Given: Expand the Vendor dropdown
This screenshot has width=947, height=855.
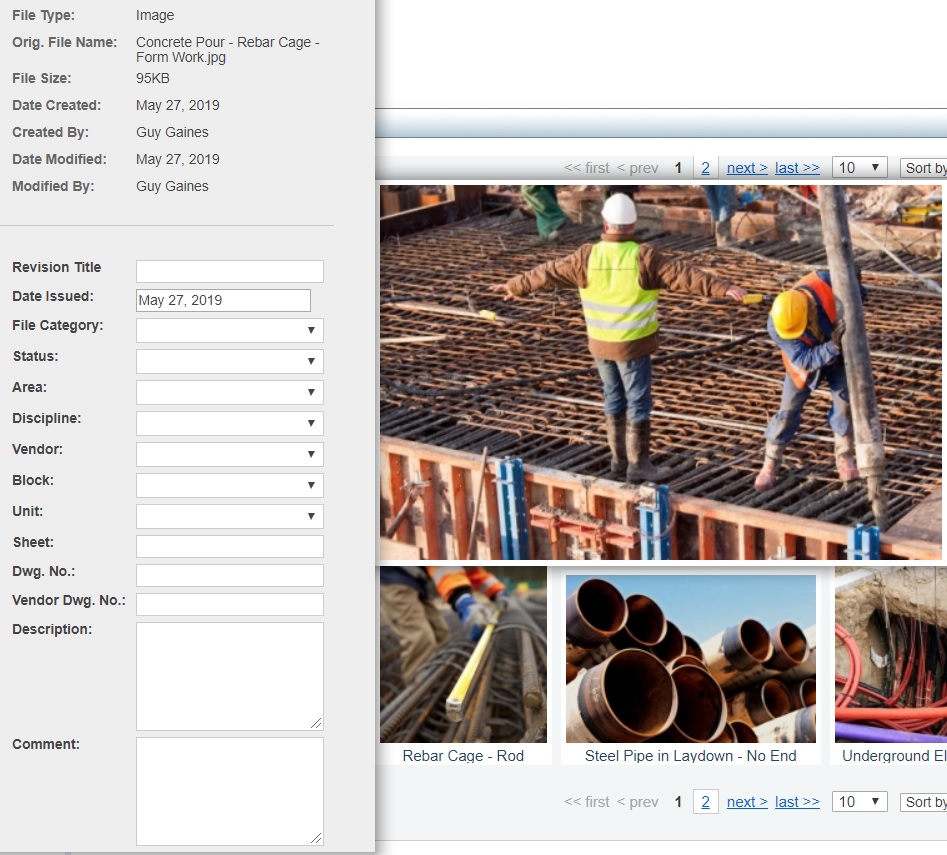Looking at the screenshot, I should 230,454.
